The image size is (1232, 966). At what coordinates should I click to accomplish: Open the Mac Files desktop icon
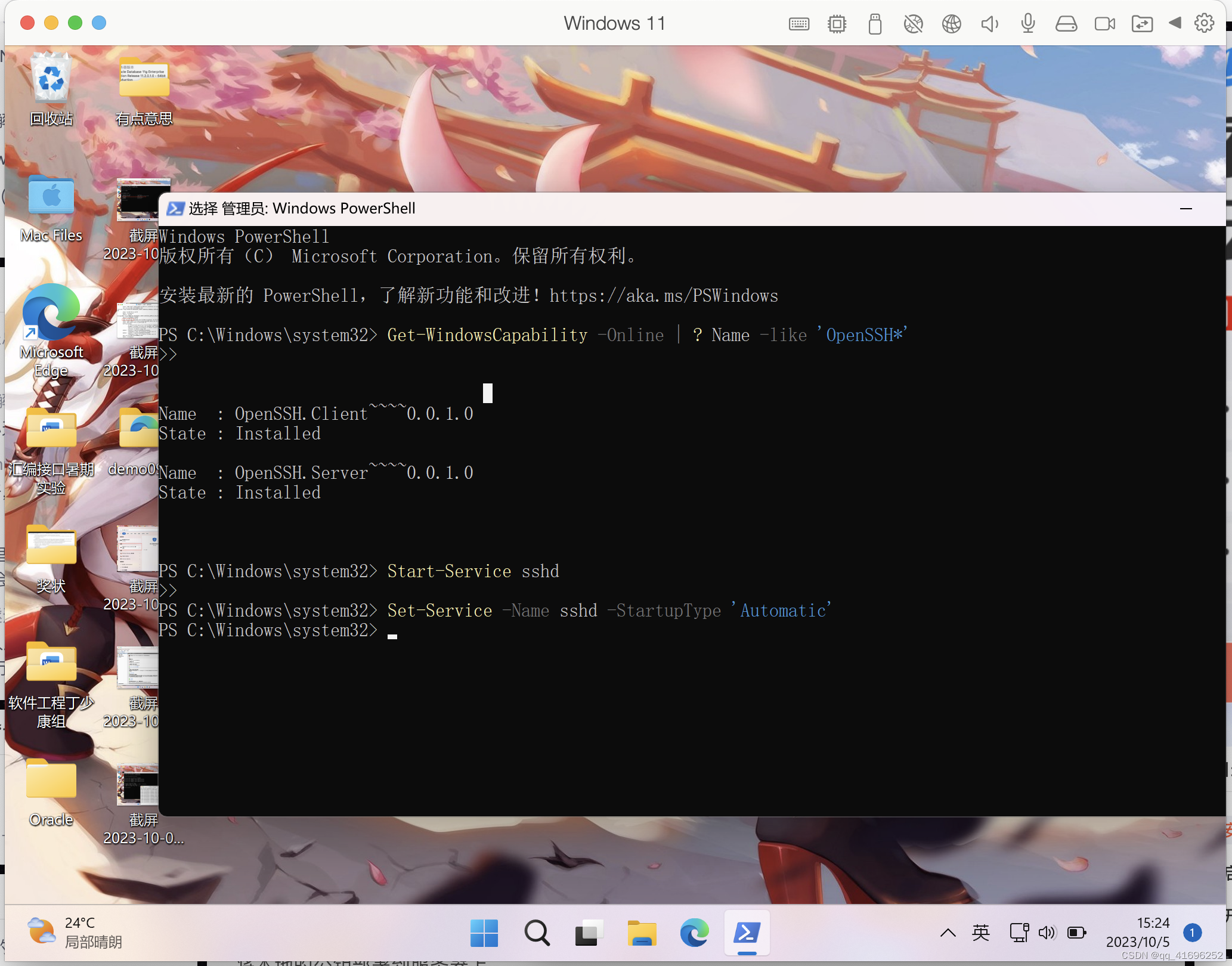[51, 210]
